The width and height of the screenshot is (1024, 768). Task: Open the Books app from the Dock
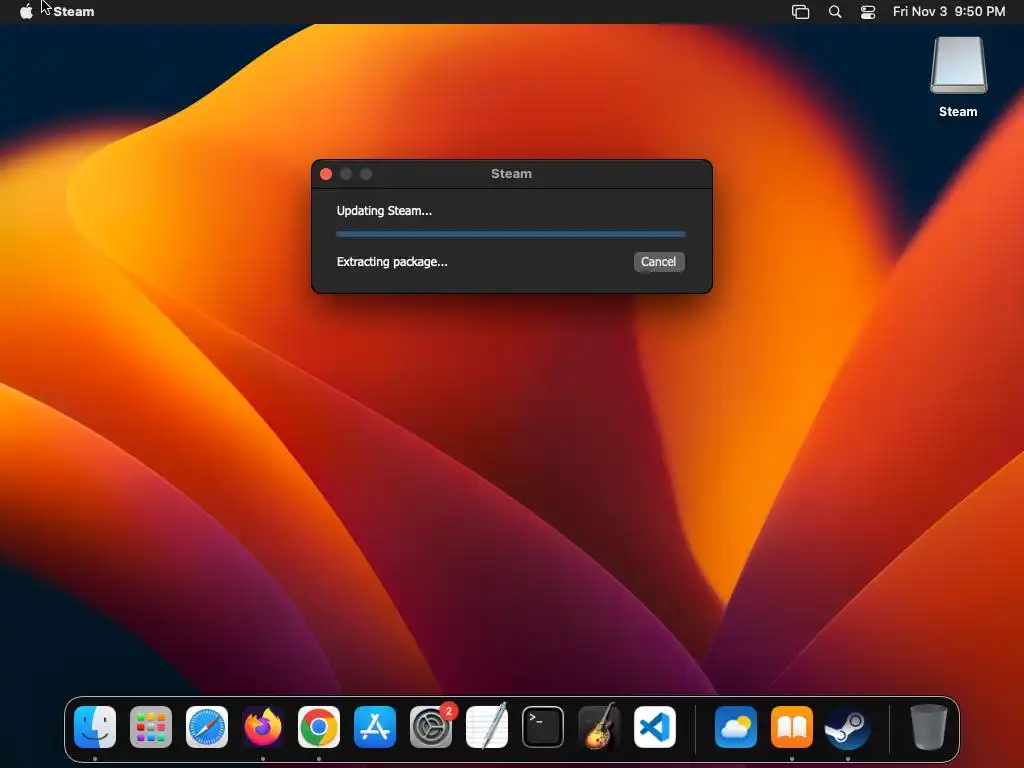click(792, 727)
